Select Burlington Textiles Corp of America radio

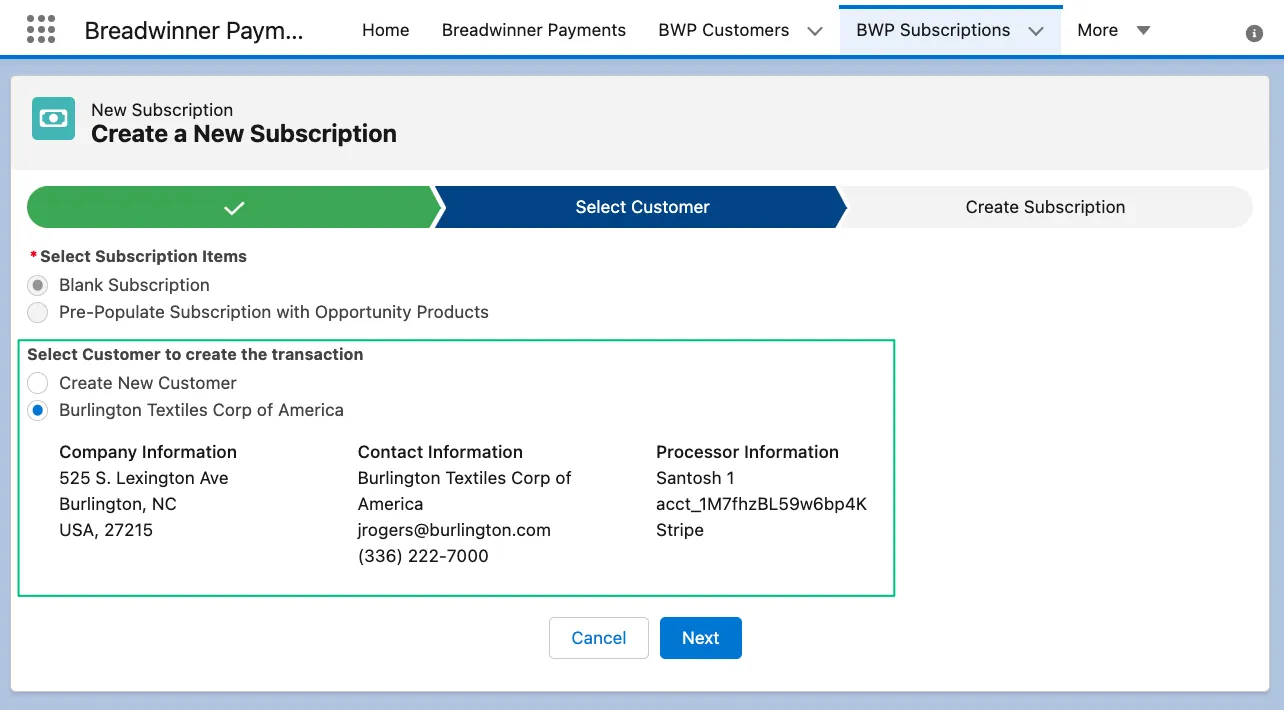pyautogui.click(x=38, y=410)
